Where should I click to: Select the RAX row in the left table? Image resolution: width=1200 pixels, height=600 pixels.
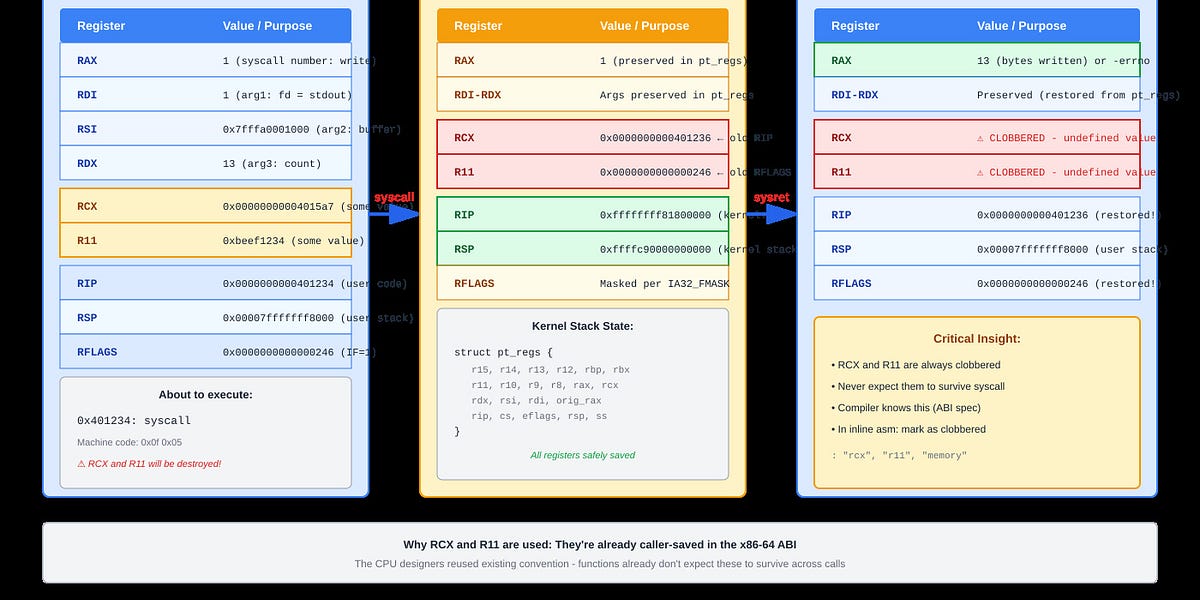[x=205, y=60]
